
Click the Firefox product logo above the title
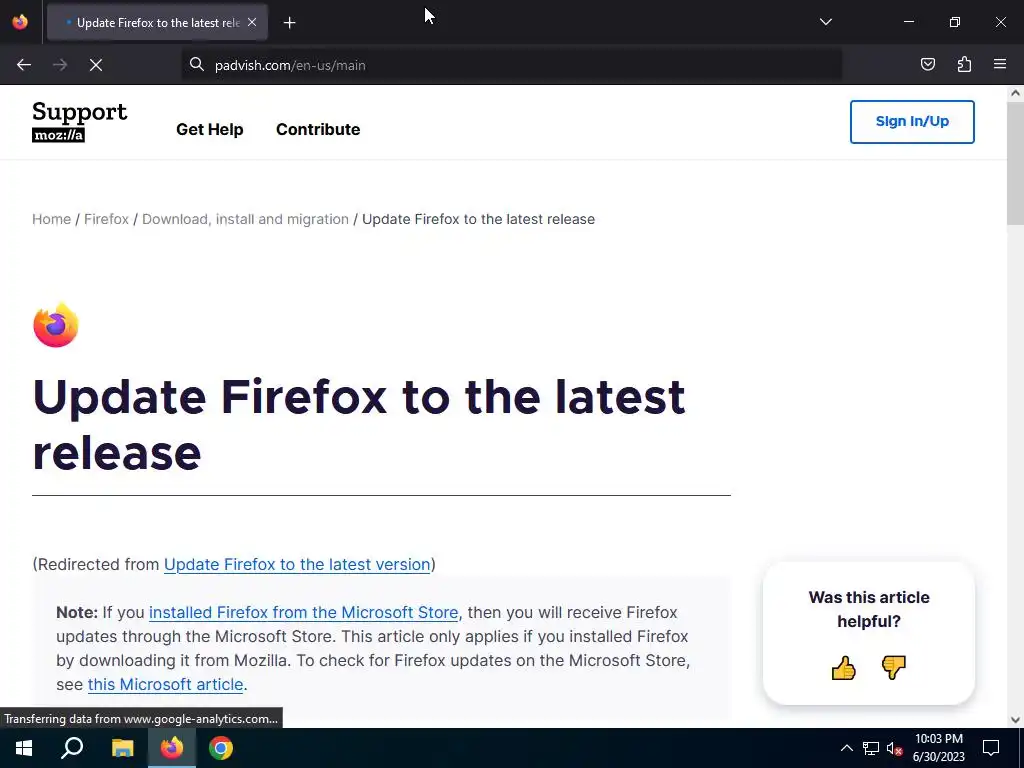click(56, 325)
